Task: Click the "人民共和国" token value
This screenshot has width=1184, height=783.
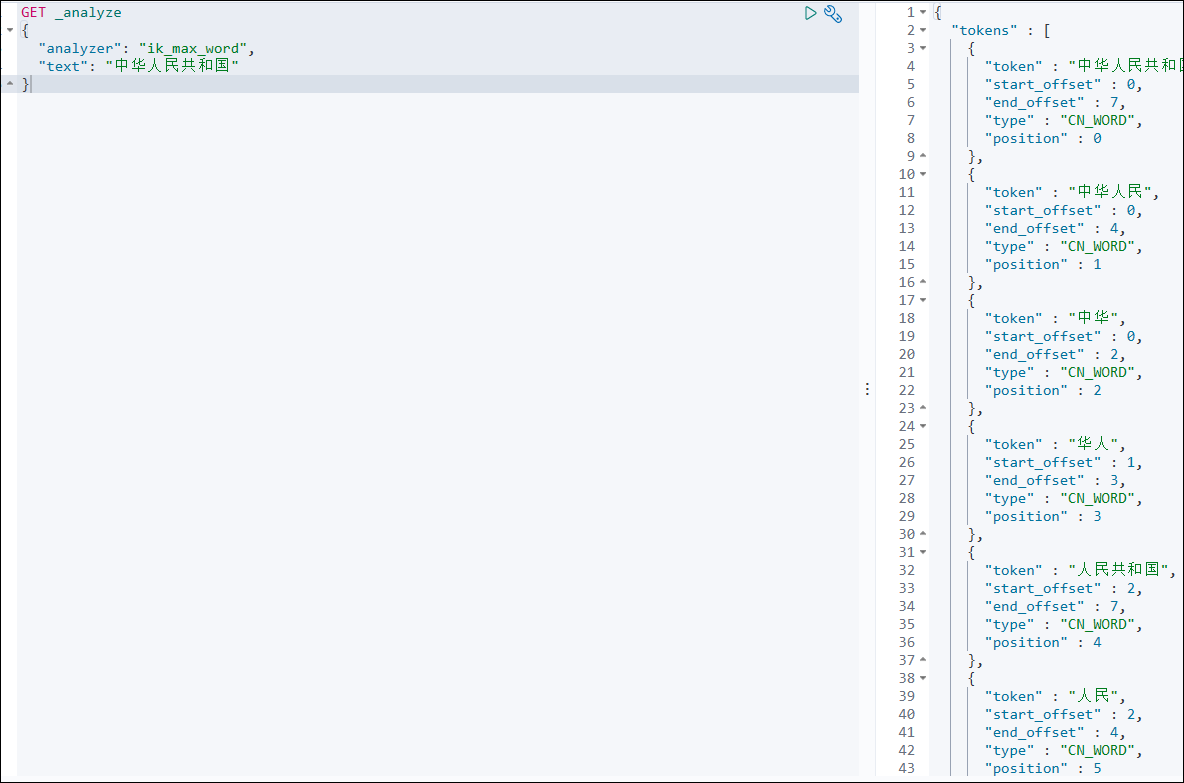Action: [x=1118, y=570]
